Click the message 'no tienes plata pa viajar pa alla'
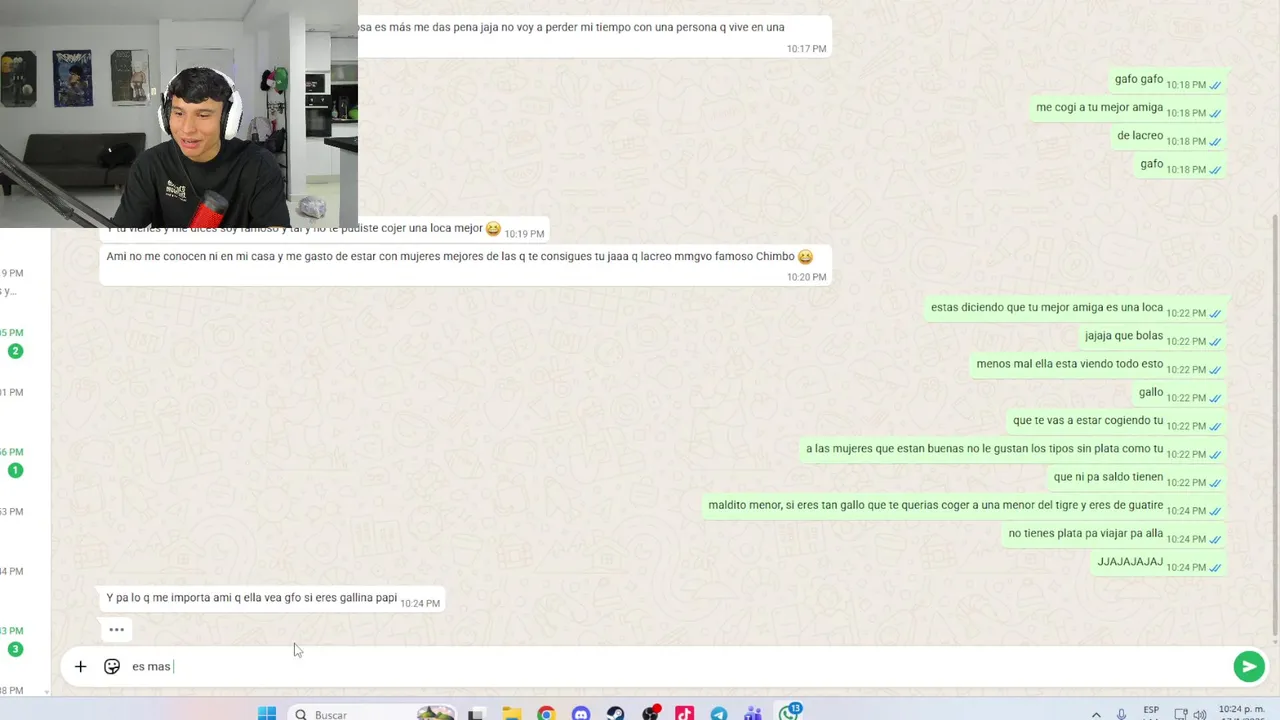 pos(1114,533)
